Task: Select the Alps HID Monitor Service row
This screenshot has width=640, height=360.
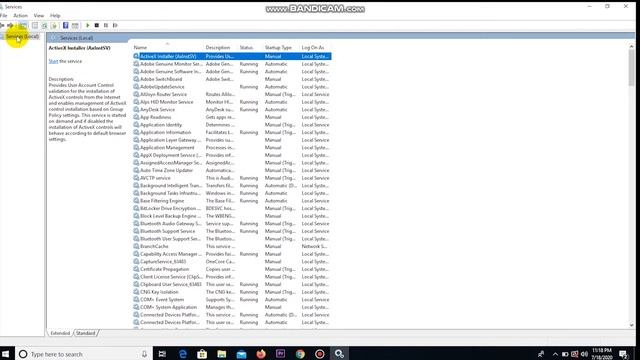Action: (232, 102)
